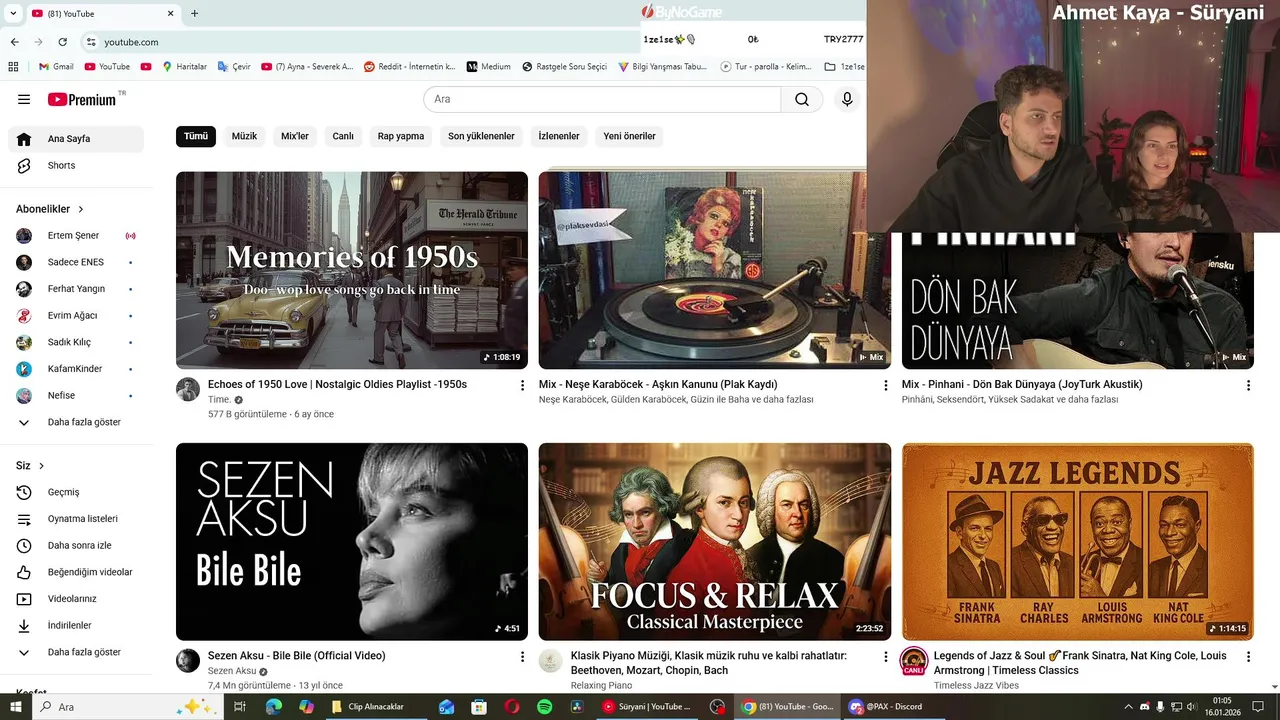The height and width of the screenshot is (720, 1280).
Task: Open options menu for Klasik Piyano Müziği
Action: [x=885, y=657]
